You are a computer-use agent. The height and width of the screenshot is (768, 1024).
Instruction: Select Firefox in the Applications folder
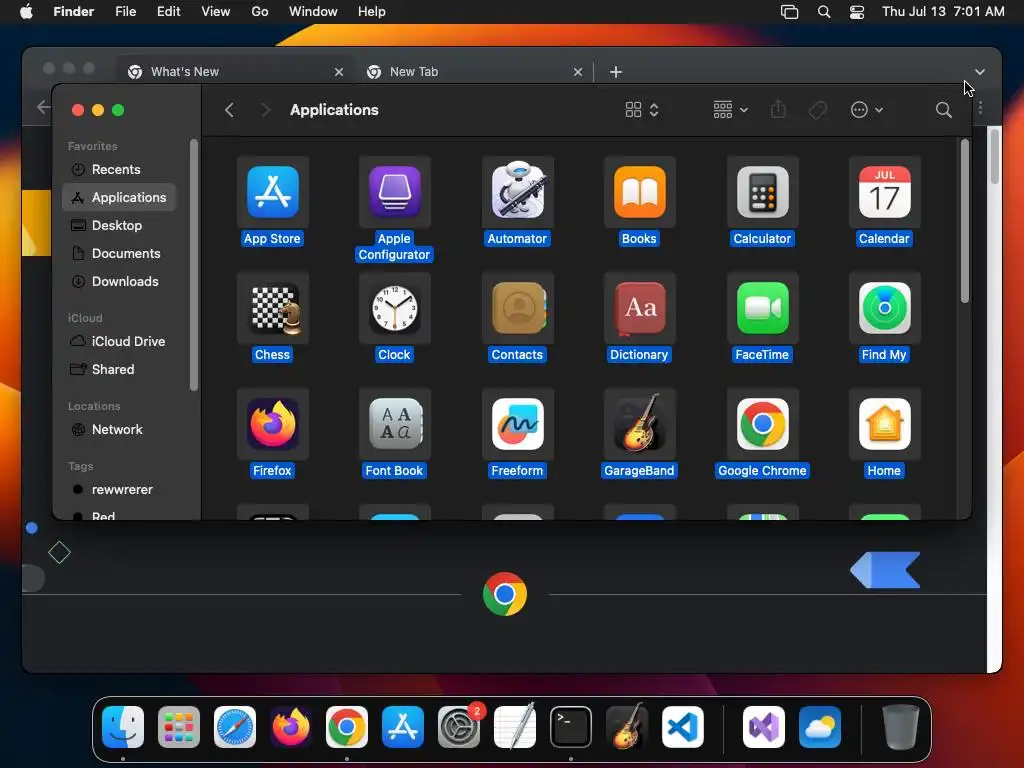pos(272,424)
